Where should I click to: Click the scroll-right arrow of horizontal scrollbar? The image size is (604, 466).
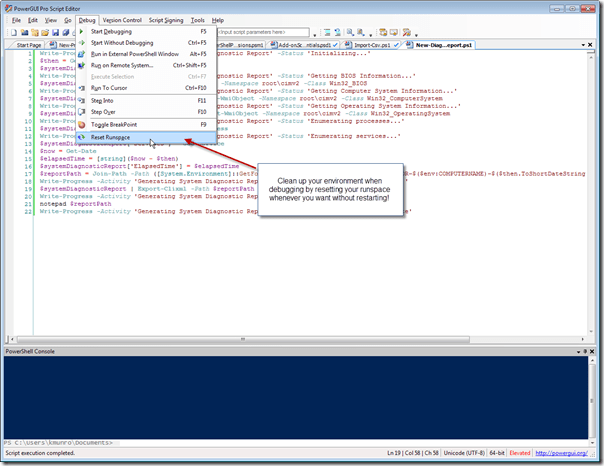pyautogui.click(x=582, y=339)
